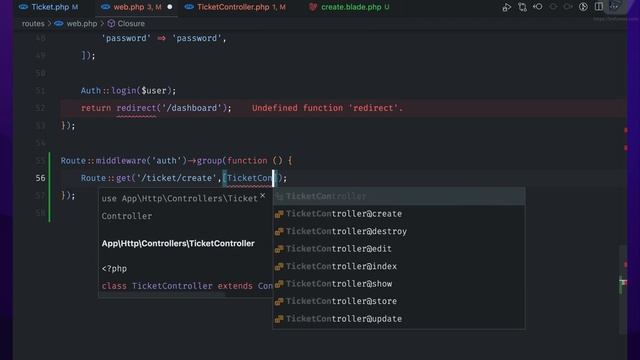Click the icon beside TicketController@store
The height and width of the screenshot is (360, 640).
(279, 302)
